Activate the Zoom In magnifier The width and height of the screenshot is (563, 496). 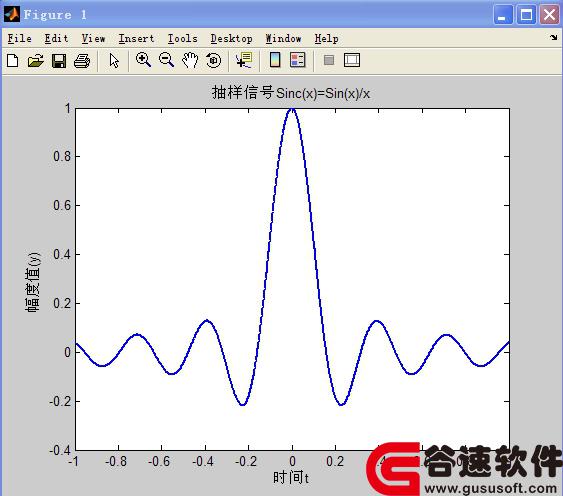click(143, 60)
